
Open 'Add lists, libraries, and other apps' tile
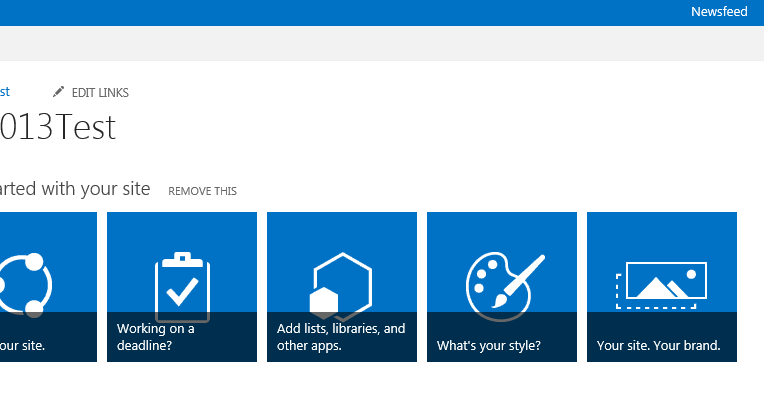pyautogui.click(x=342, y=287)
